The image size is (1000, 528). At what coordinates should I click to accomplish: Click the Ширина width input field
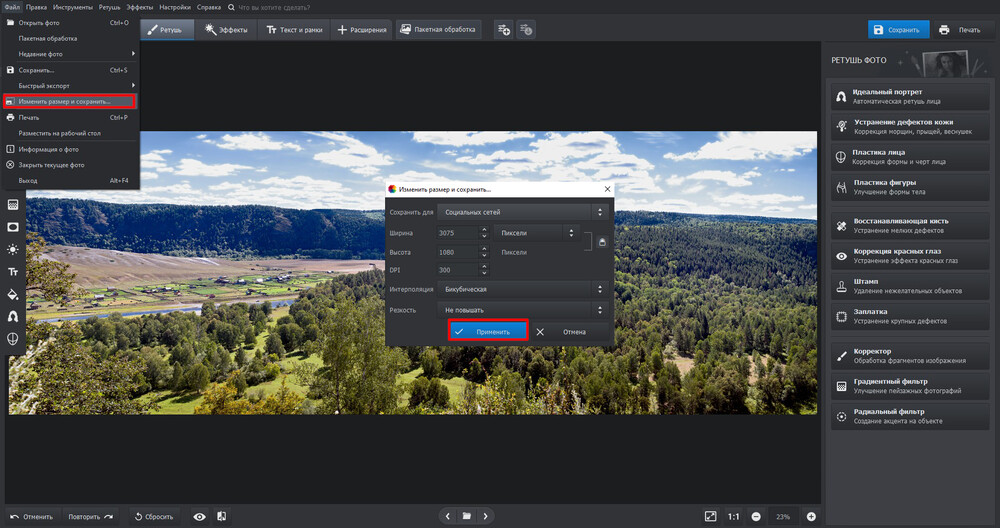(x=457, y=233)
